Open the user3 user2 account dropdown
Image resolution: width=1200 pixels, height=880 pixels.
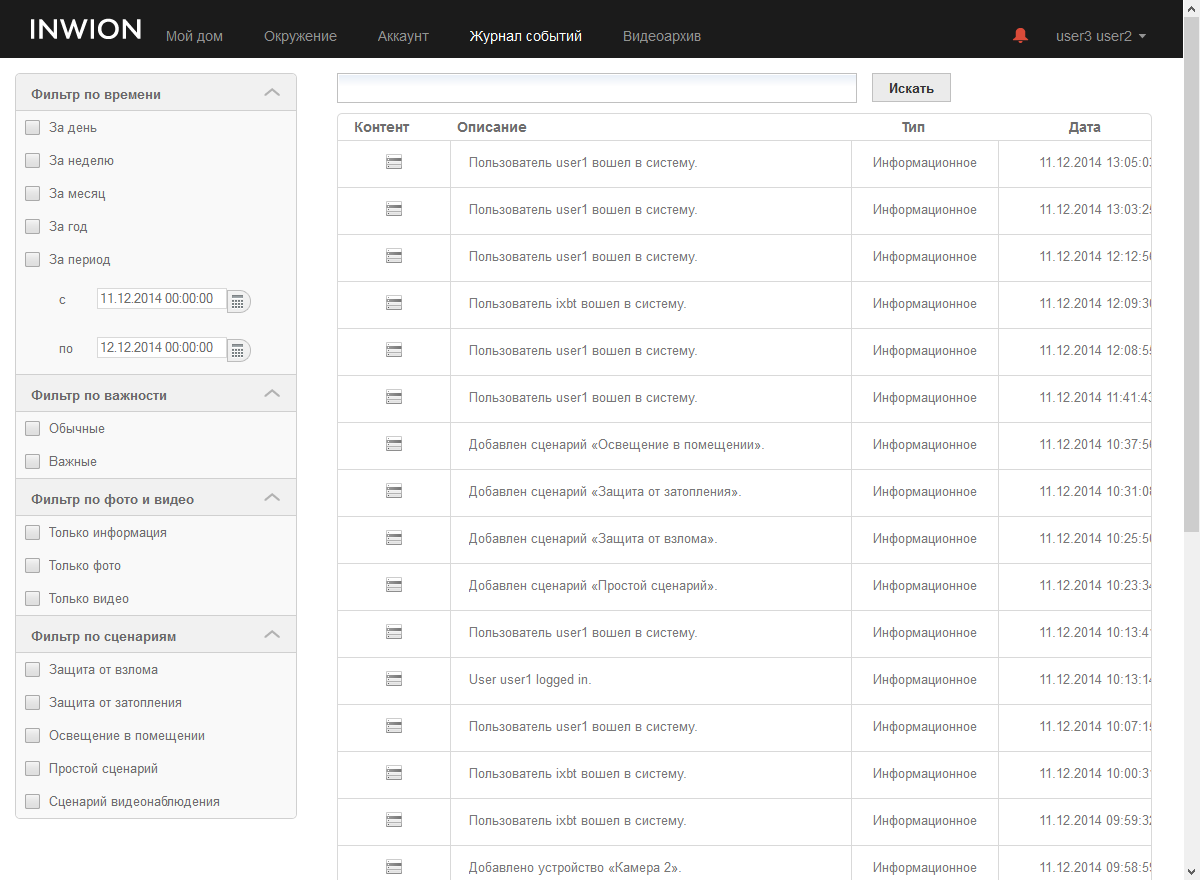[1100, 36]
